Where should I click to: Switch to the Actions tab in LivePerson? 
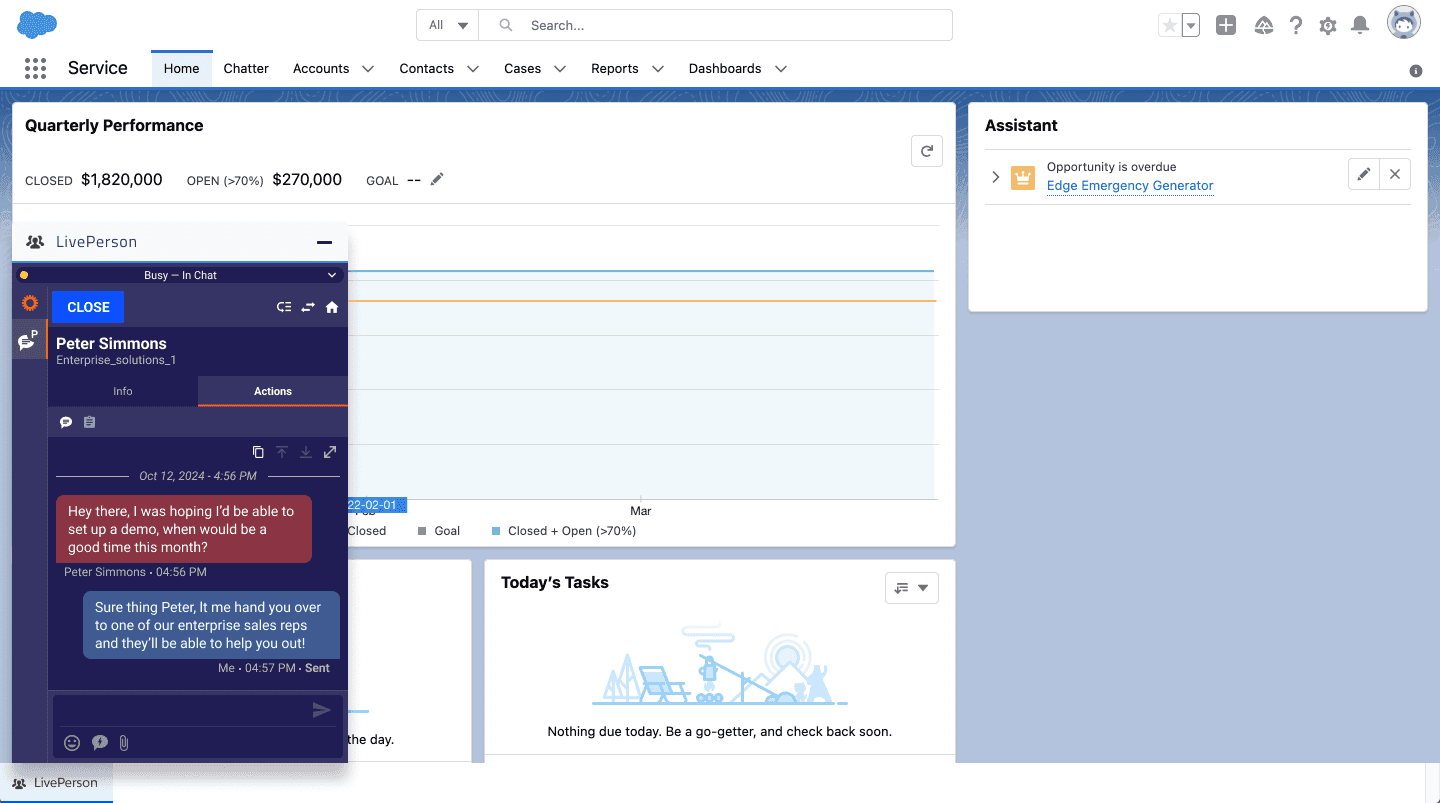tap(273, 391)
